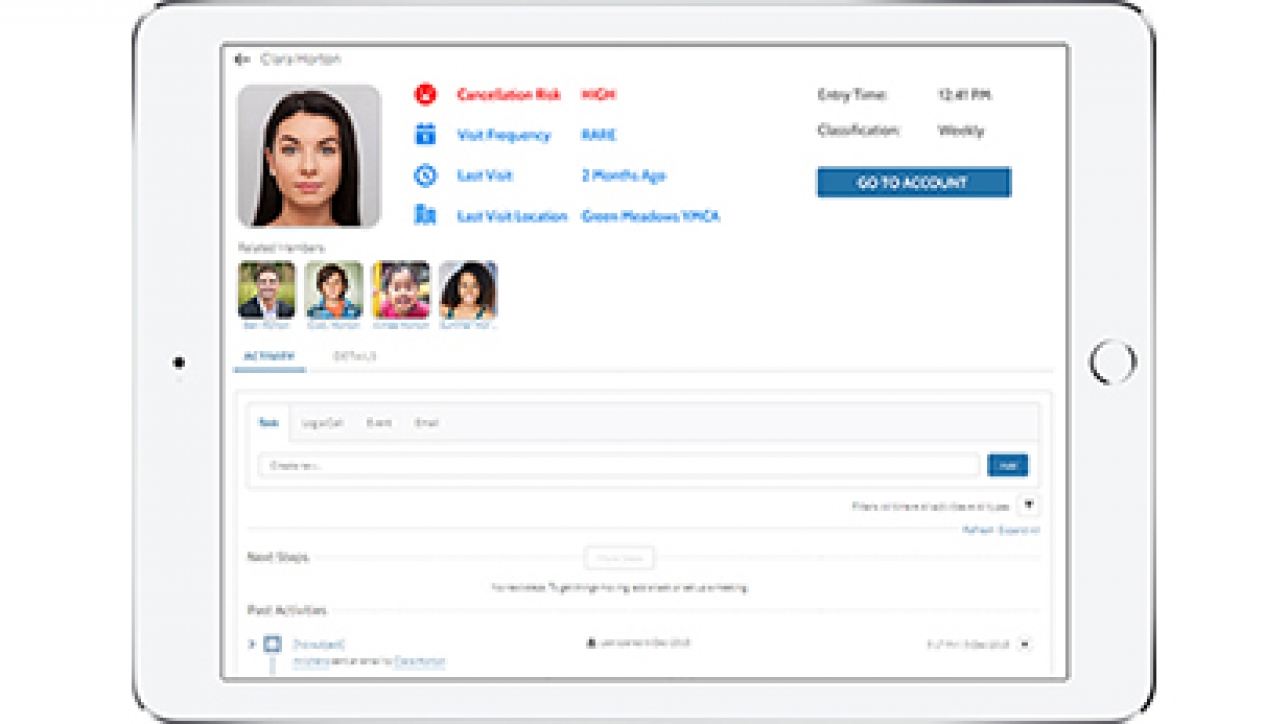Click the Go To Account button
The height and width of the screenshot is (724, 1288).
[x=913, y=183]
